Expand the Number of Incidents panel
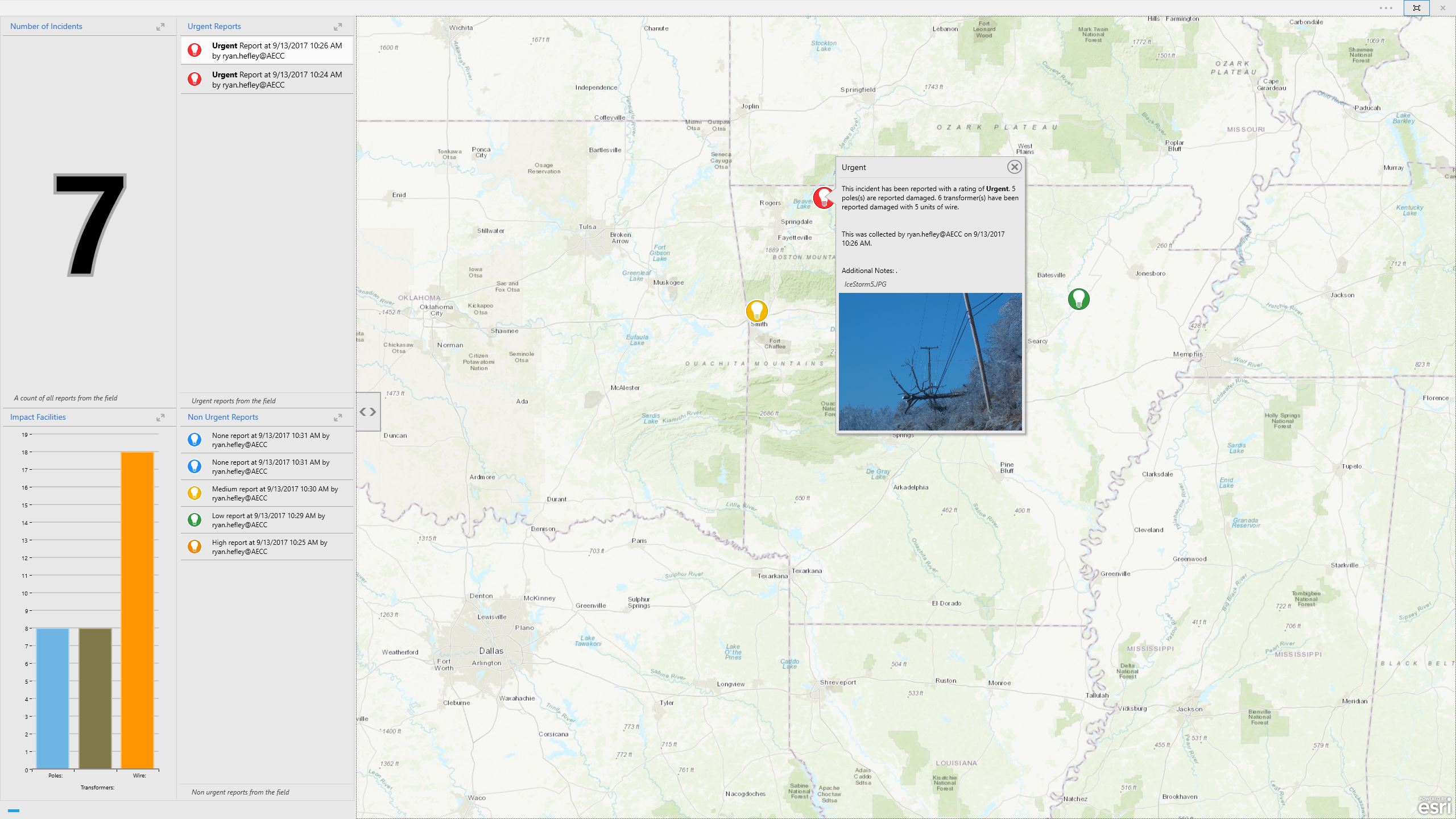The width and height of the screenshot is (1456, 819). (160, 27)
